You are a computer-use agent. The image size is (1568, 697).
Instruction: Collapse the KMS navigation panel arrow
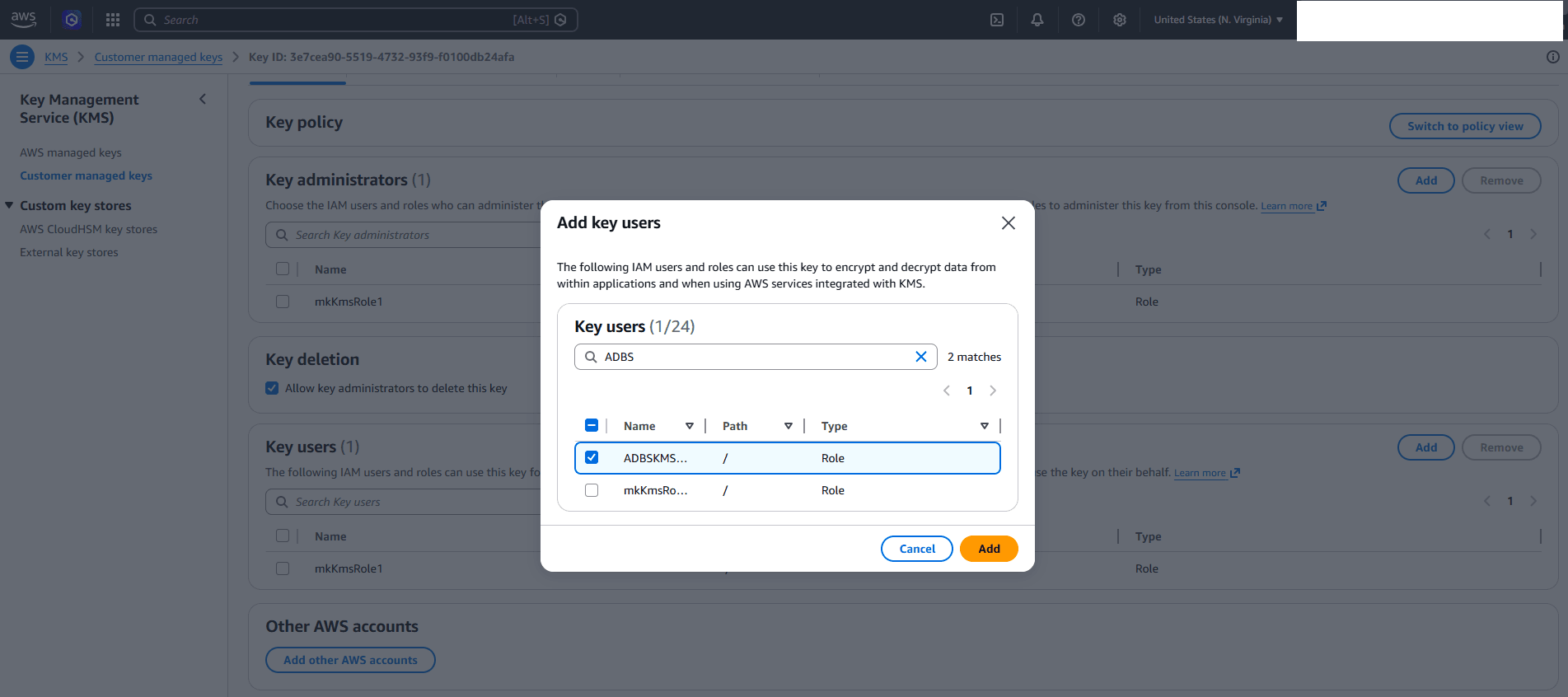click(203, 99)
